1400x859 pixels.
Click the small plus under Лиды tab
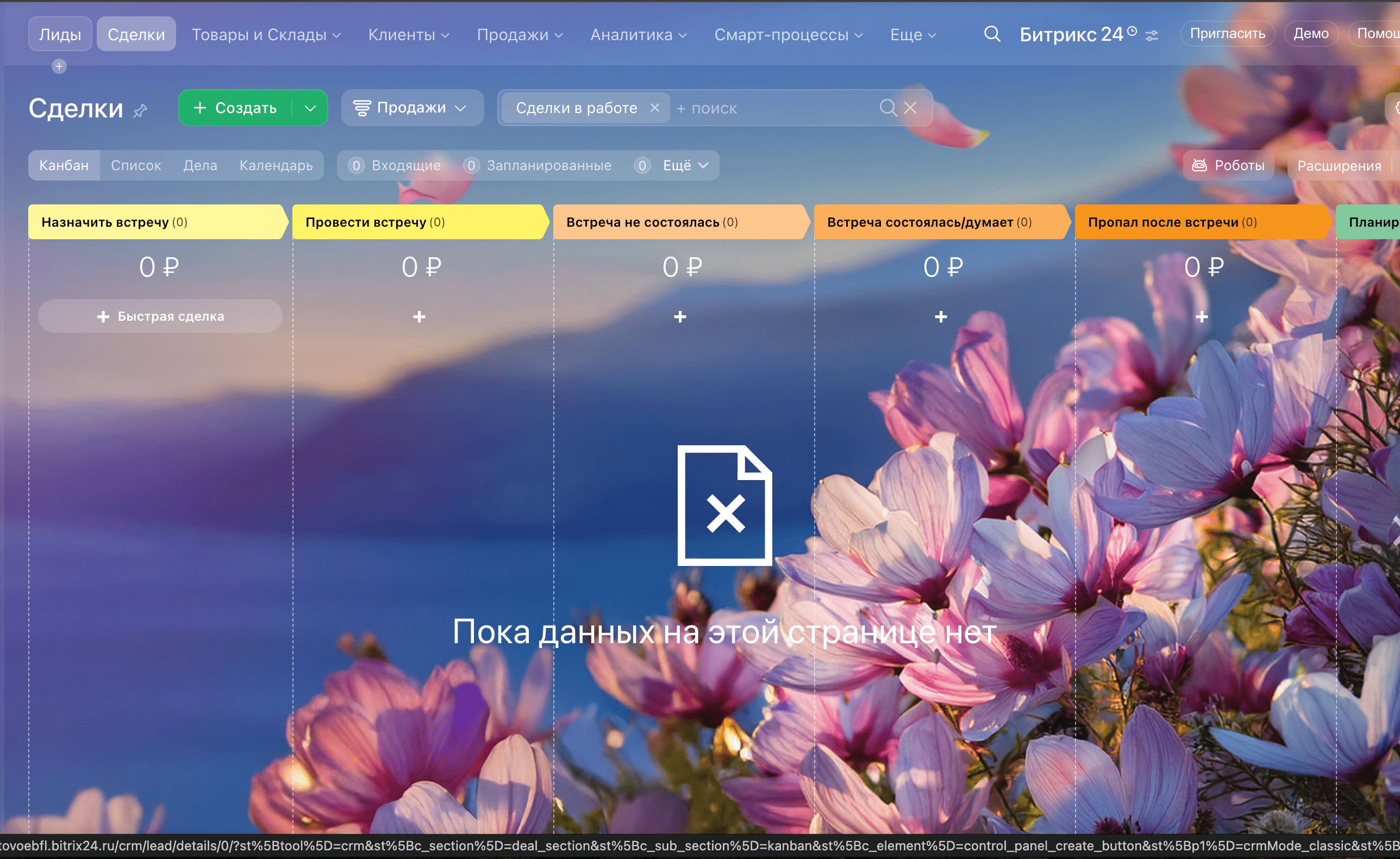(x=59, y=66)
